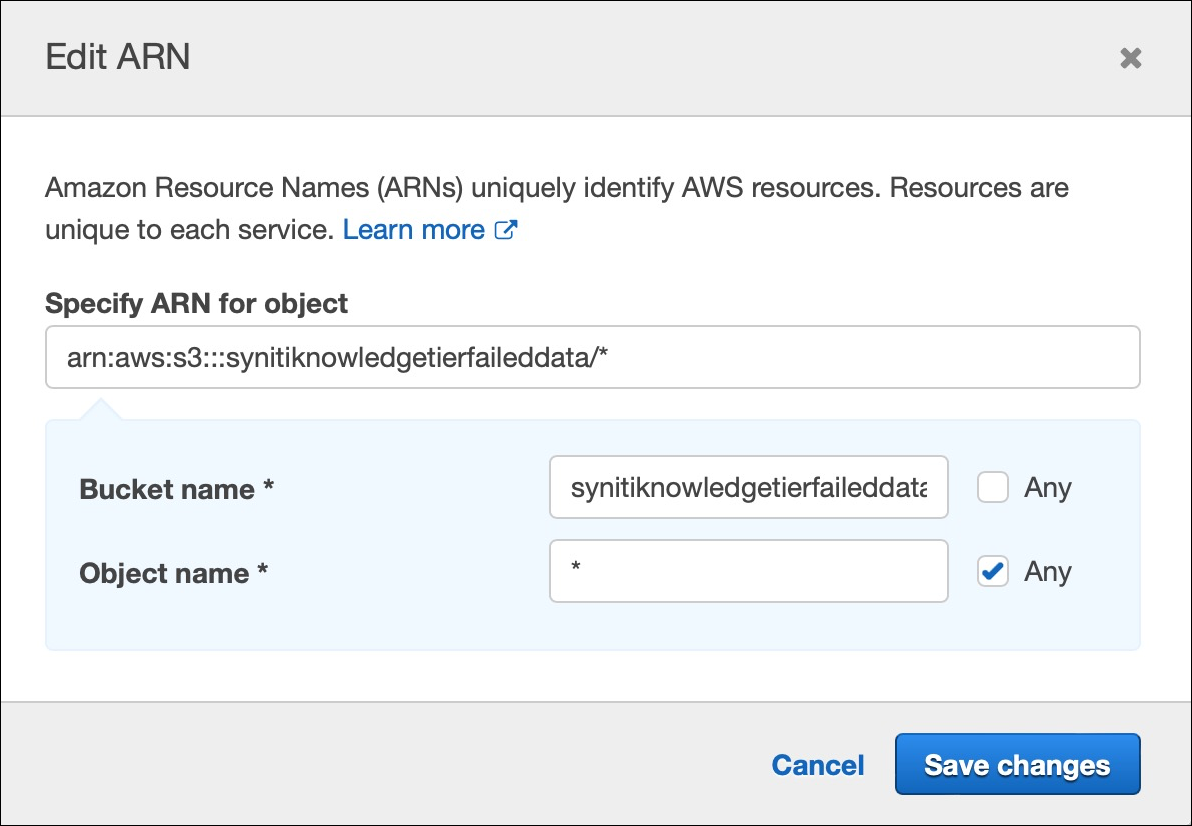
Task: Click the Save changes button
Action: click(x=1017, y=764)
